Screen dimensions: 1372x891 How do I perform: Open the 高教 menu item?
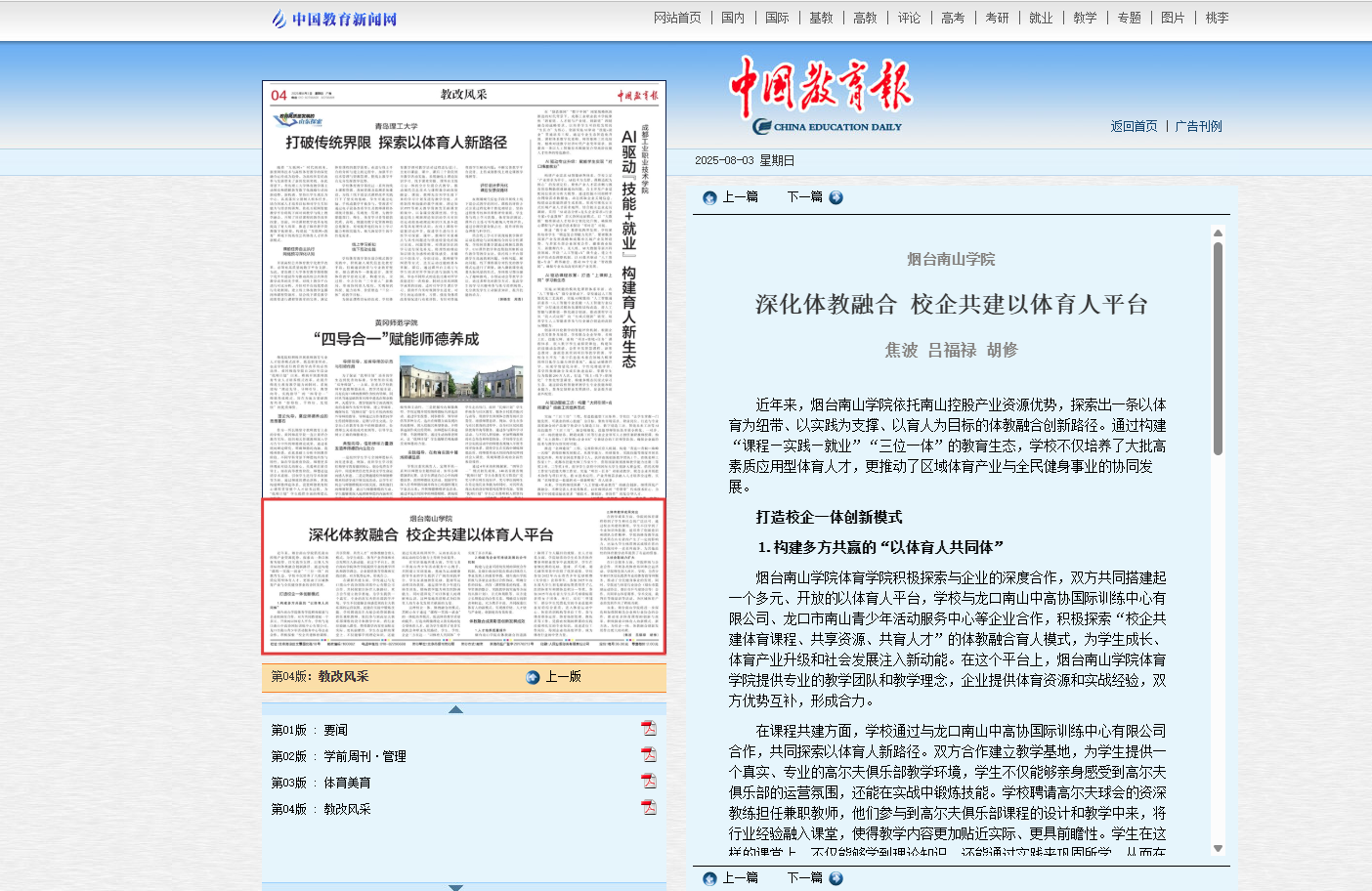(865, 18)
